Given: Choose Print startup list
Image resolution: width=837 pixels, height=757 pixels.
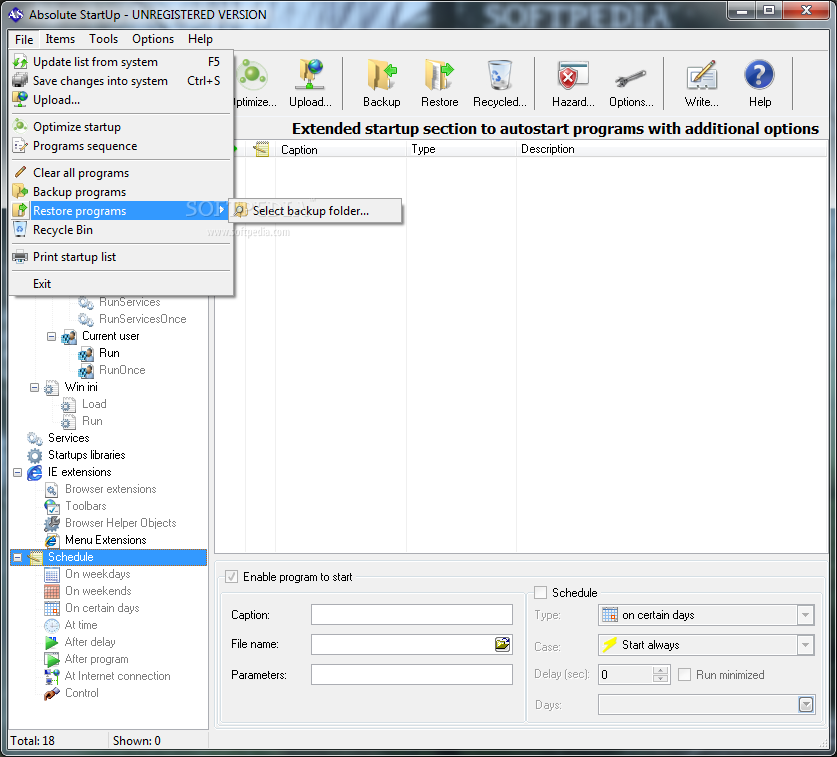Looking at the screenshot, I should [122, 257].
